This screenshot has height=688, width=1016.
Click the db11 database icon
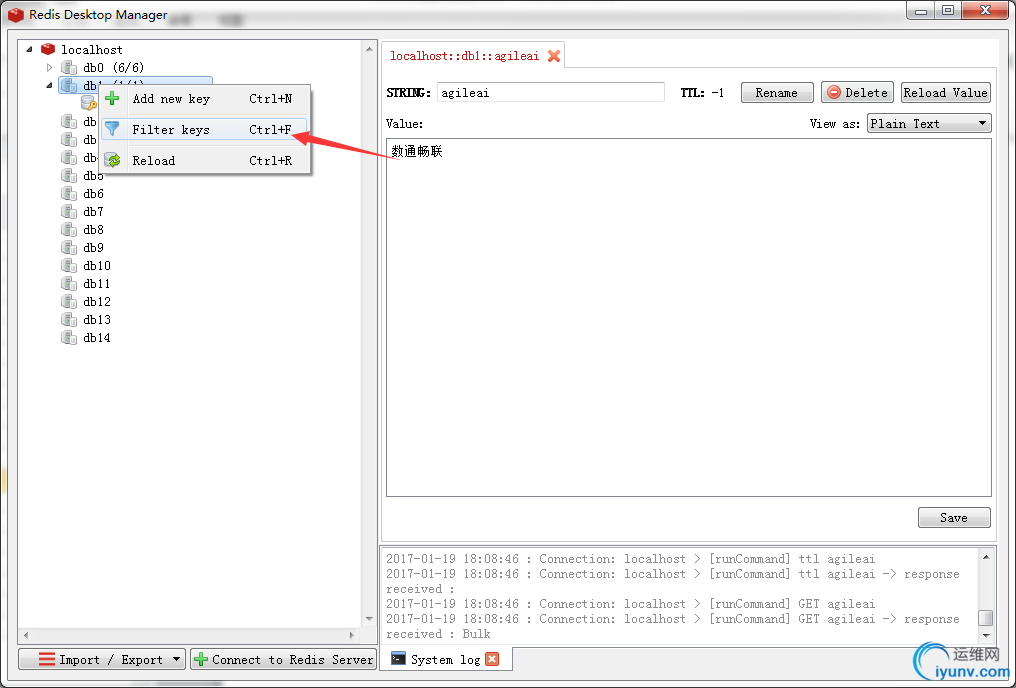[69, 283]
